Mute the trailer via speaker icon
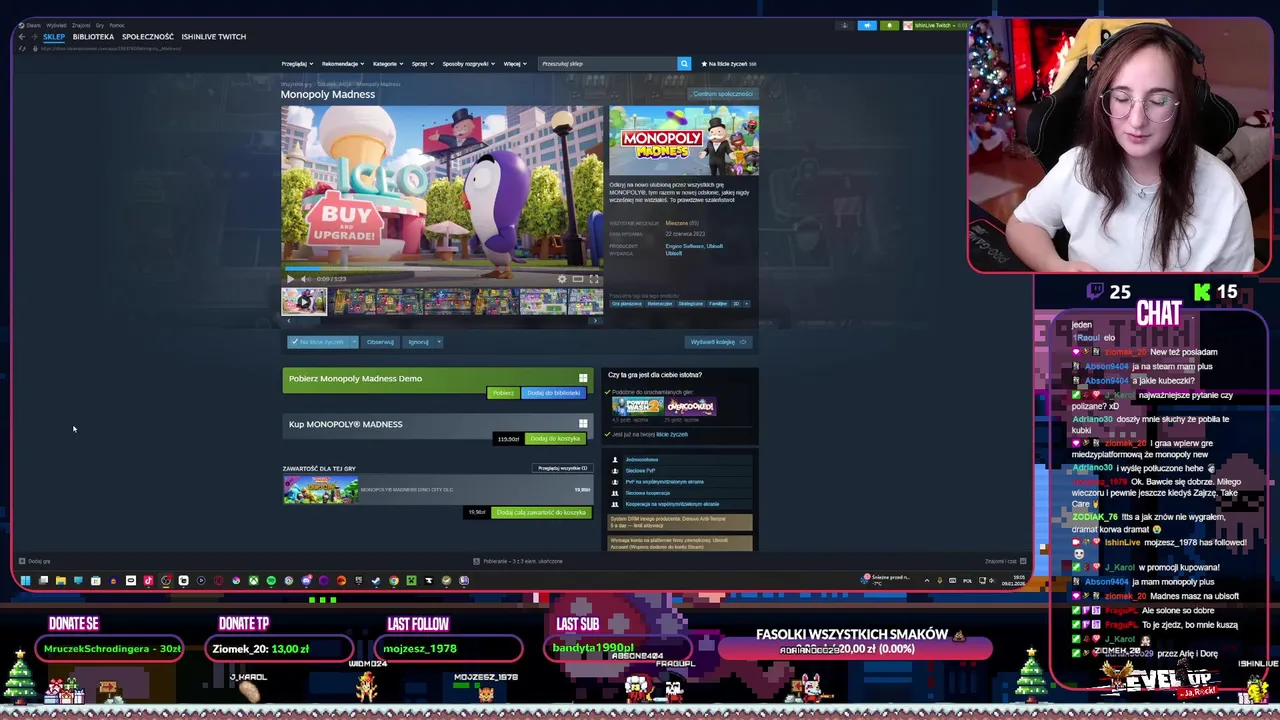This screenshot has height=720, width=1280. (x=304, y=279)
